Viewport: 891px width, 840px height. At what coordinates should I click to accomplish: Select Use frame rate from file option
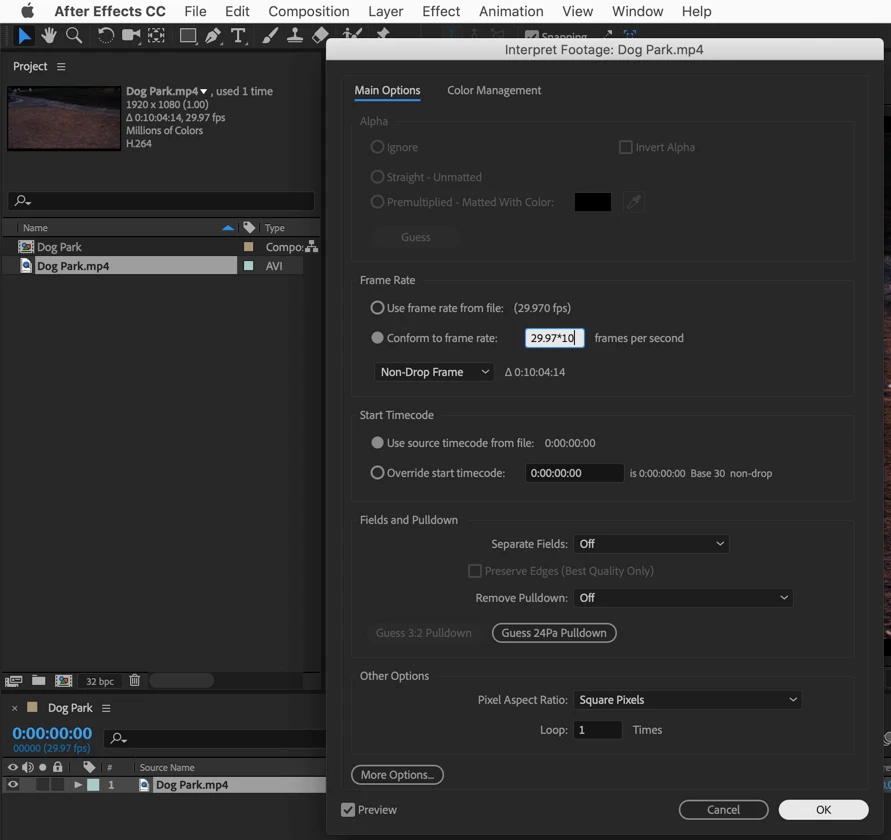377,307
